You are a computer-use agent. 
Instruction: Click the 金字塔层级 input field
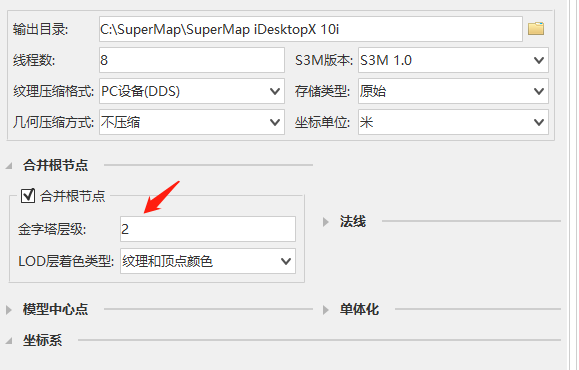(208, 229)
